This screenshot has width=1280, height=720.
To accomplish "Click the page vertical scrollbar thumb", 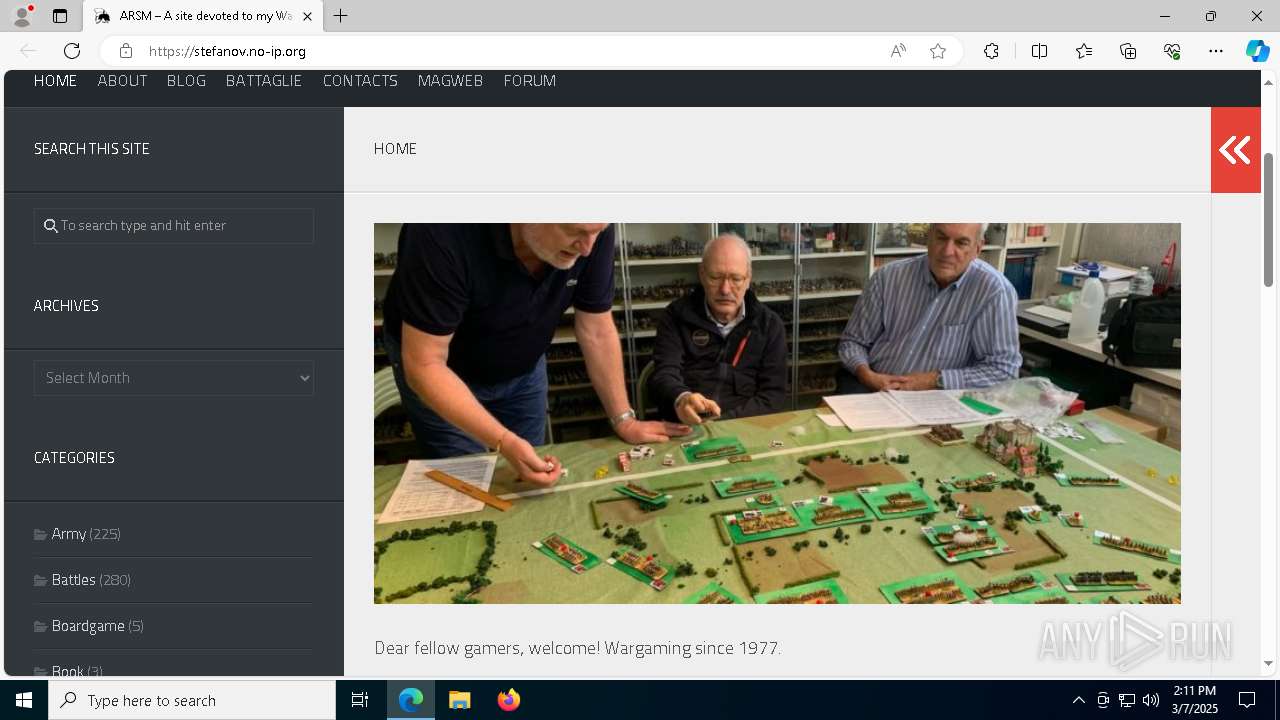I will [1269, 220].
